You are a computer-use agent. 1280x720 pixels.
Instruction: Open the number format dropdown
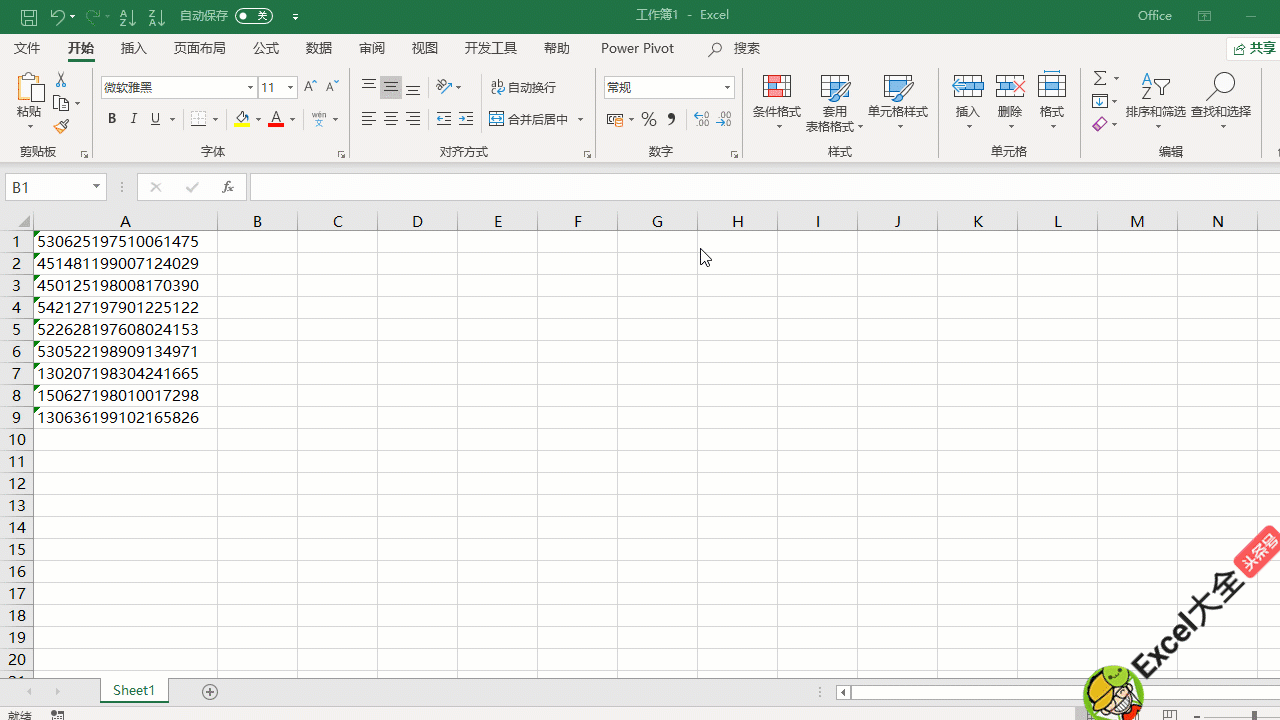coord(727,88)
